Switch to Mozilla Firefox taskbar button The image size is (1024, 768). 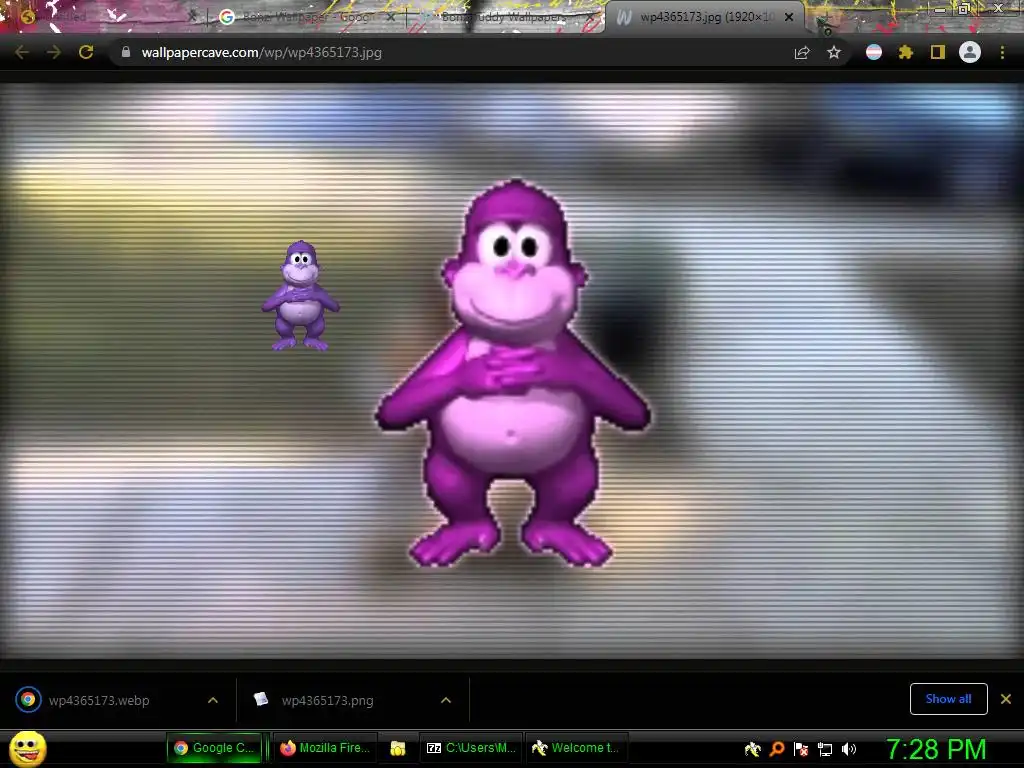[x=325, y=748]
